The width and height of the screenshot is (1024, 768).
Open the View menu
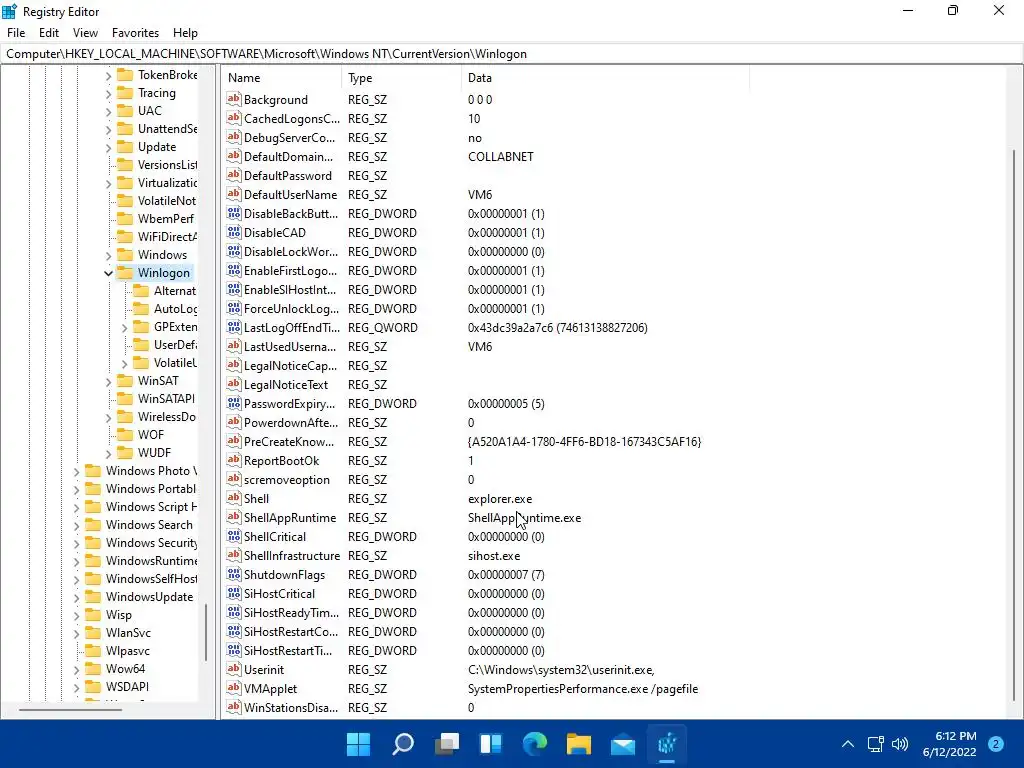coord(85,33)
